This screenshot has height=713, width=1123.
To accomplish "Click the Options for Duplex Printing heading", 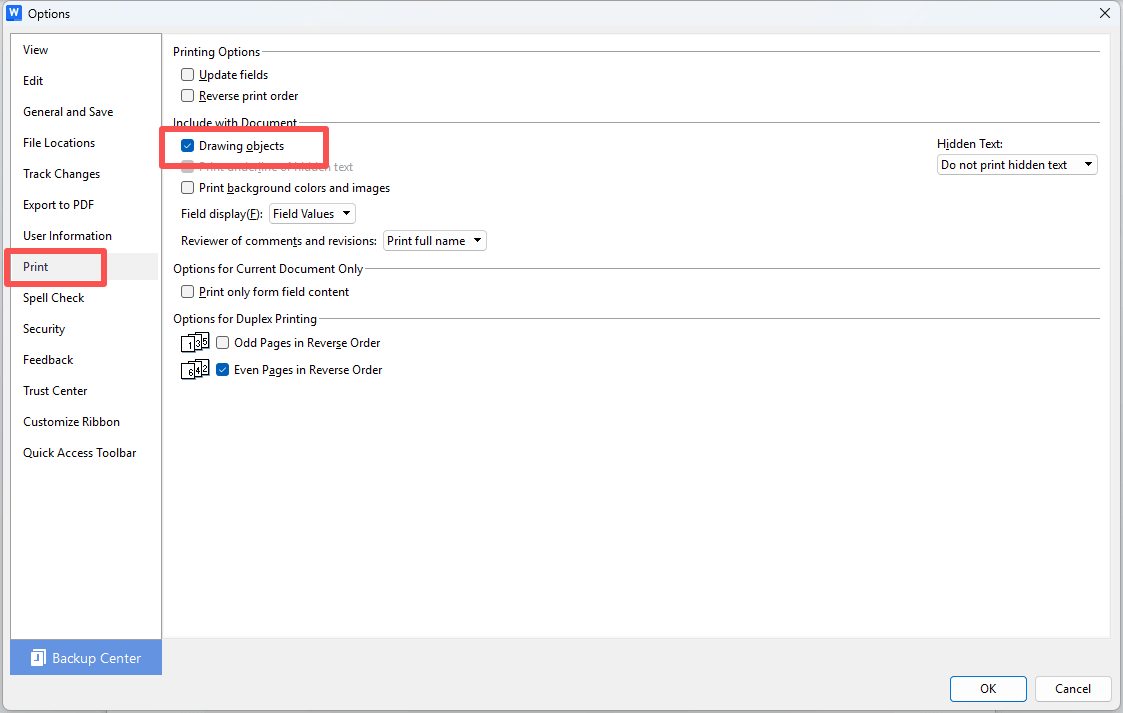I will (x=245, y=319).
